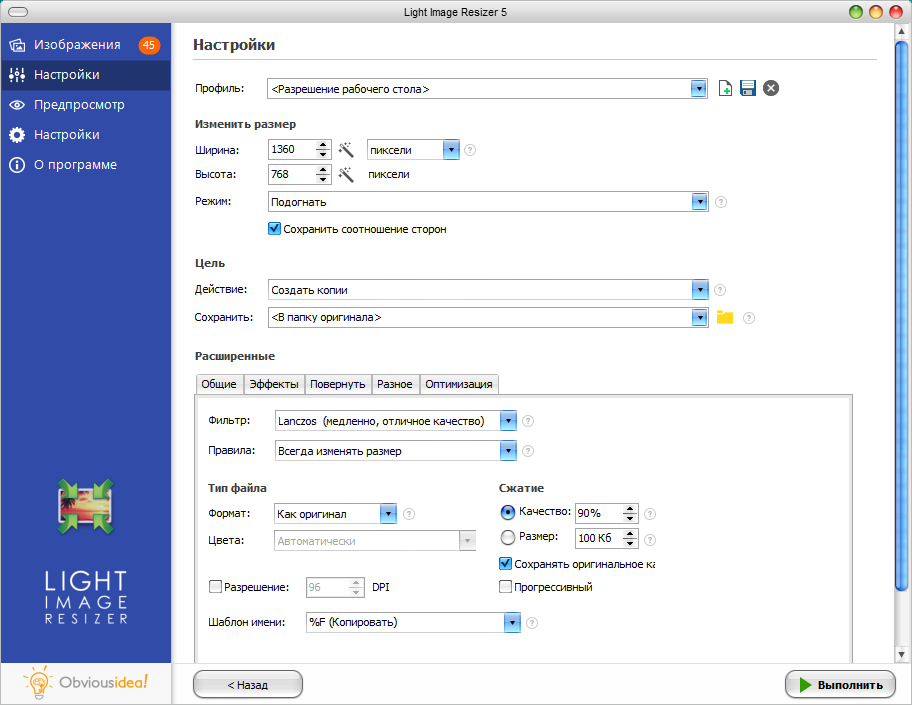Click the new profile icon next to Профиль
Screen dimensions: 912x705
coord(726,89)
